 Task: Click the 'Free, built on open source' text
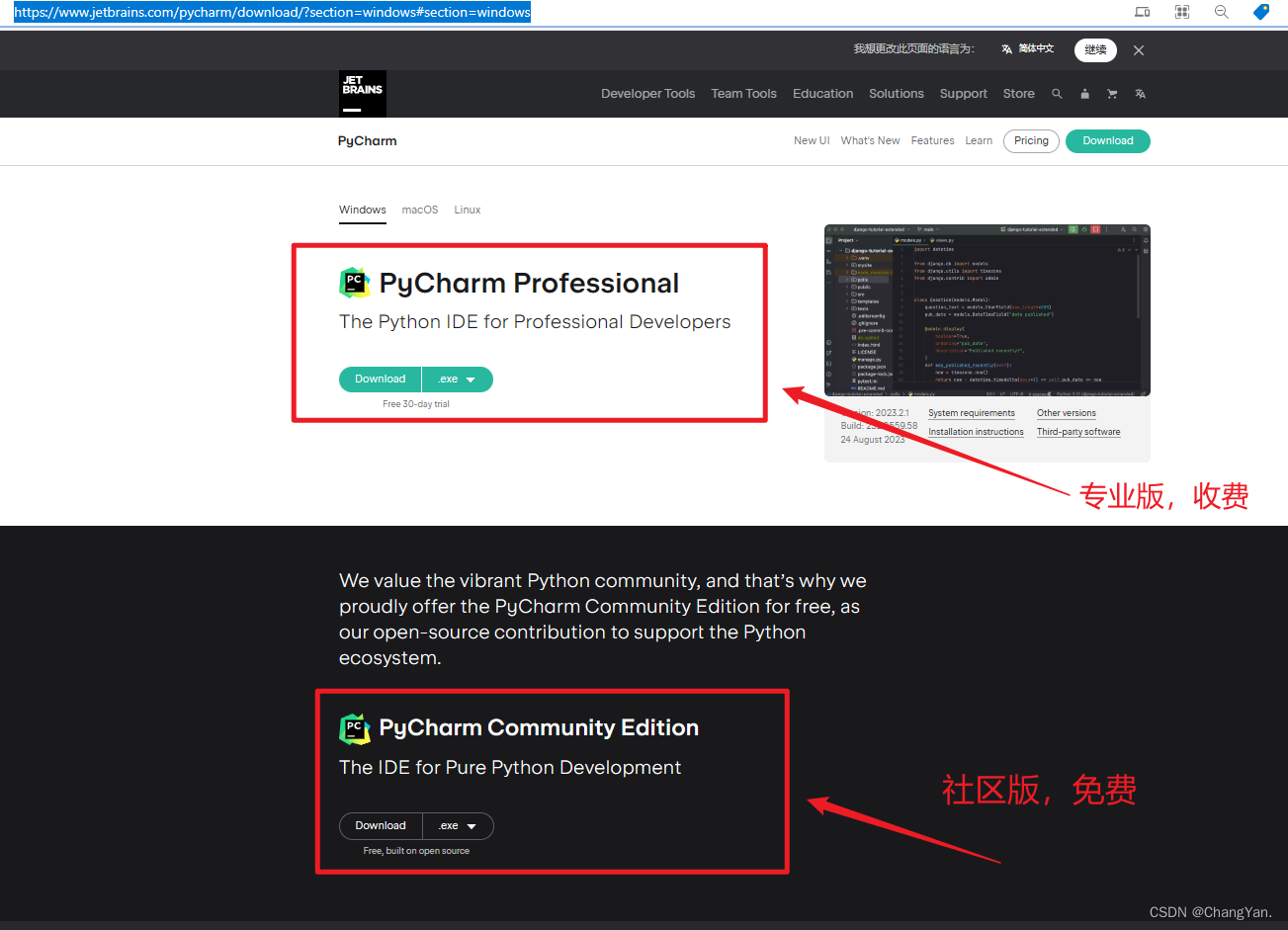[416, 851]
